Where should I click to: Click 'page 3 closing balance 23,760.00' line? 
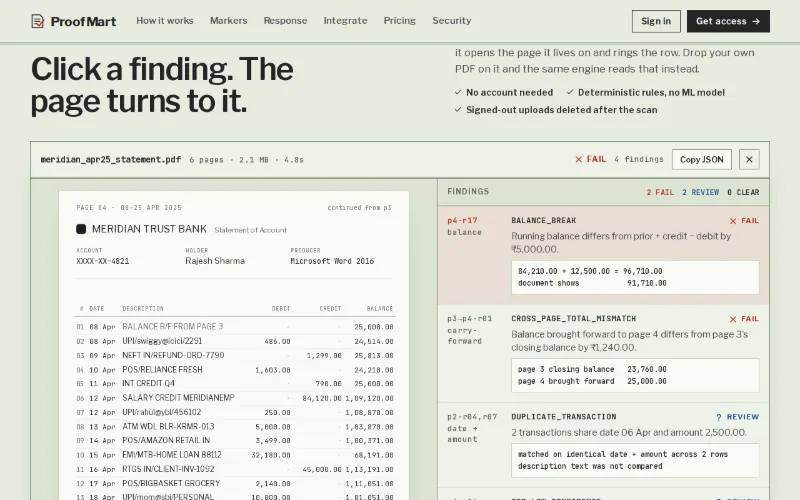click(x=592, y=369)
